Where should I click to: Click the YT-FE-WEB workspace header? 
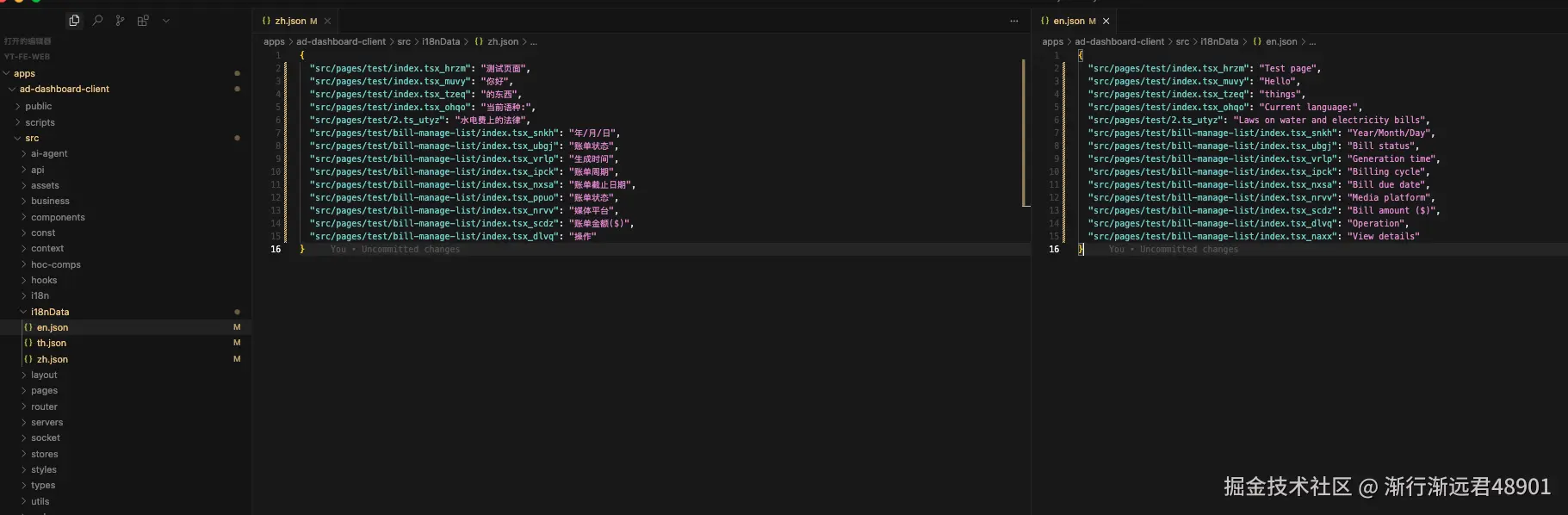pos(27,57)
